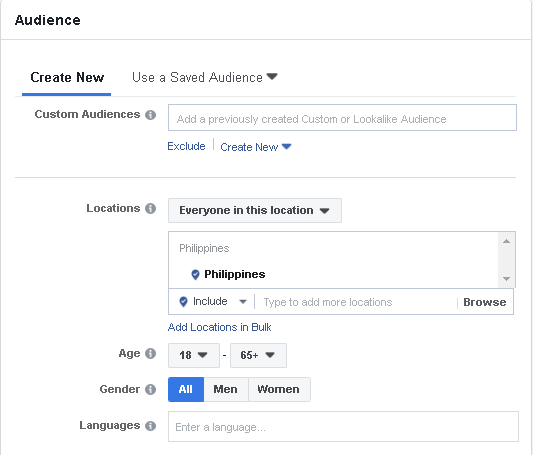This screenshot has width=533, height=455.
Task: Select the Women gender option
Action: pos(279,389)
